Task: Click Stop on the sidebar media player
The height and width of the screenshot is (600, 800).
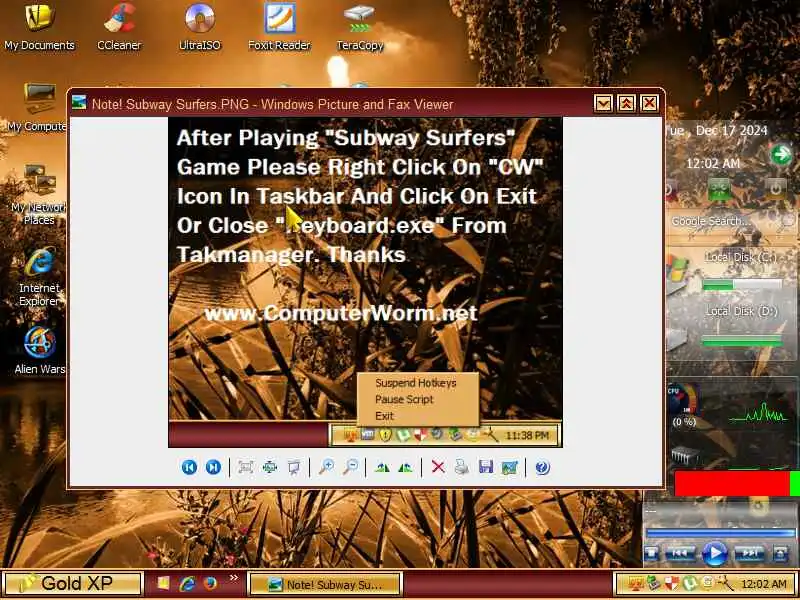Action: [652, 553]
